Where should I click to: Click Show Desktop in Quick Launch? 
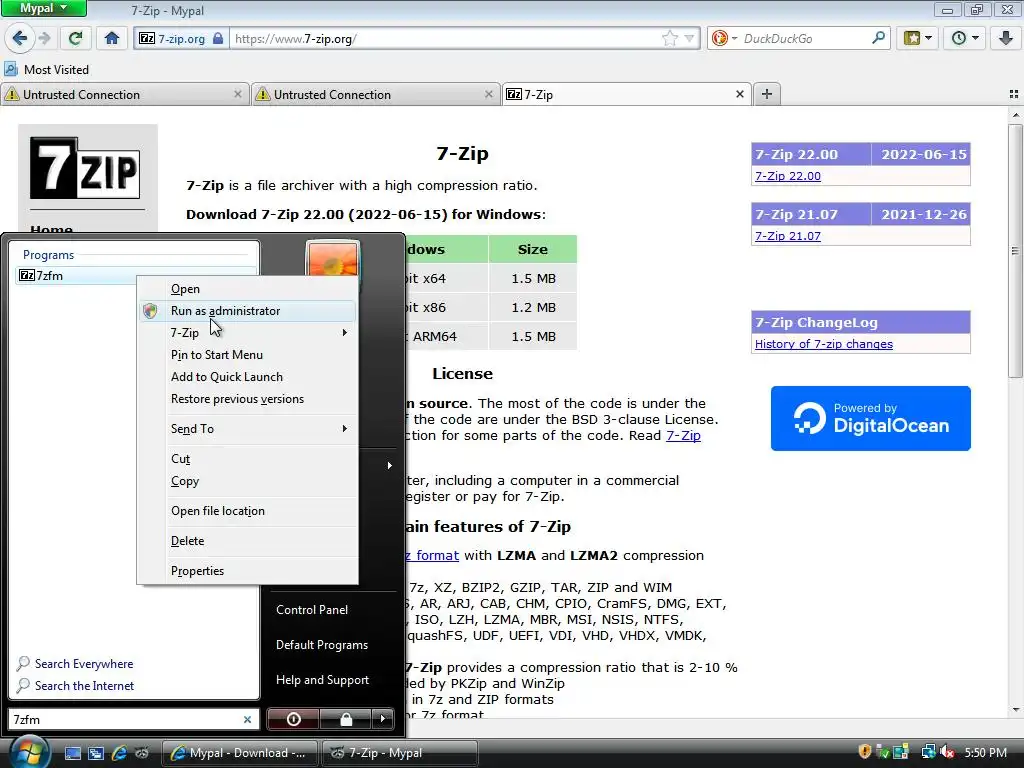72,753
